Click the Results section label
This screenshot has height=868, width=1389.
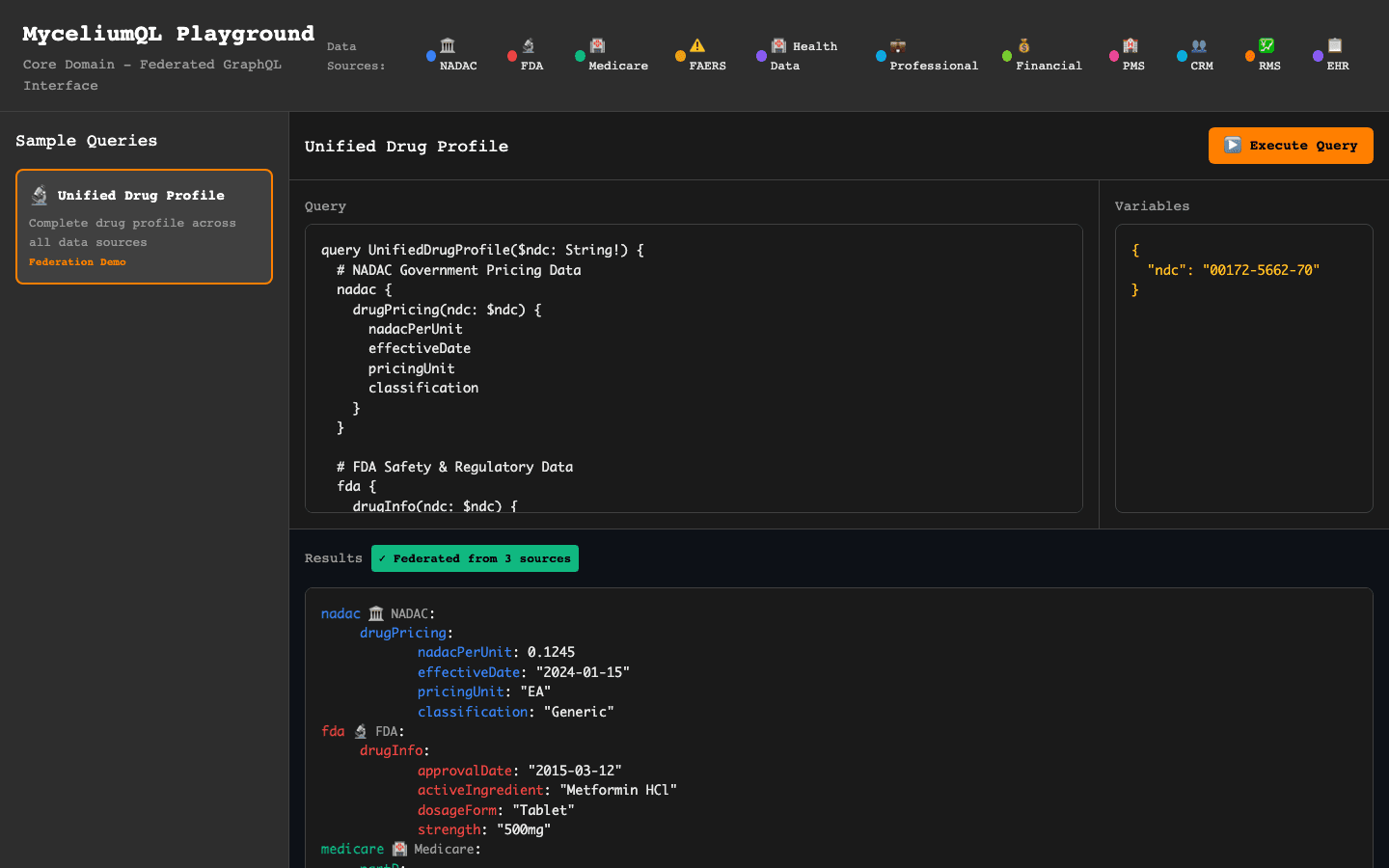334,558
